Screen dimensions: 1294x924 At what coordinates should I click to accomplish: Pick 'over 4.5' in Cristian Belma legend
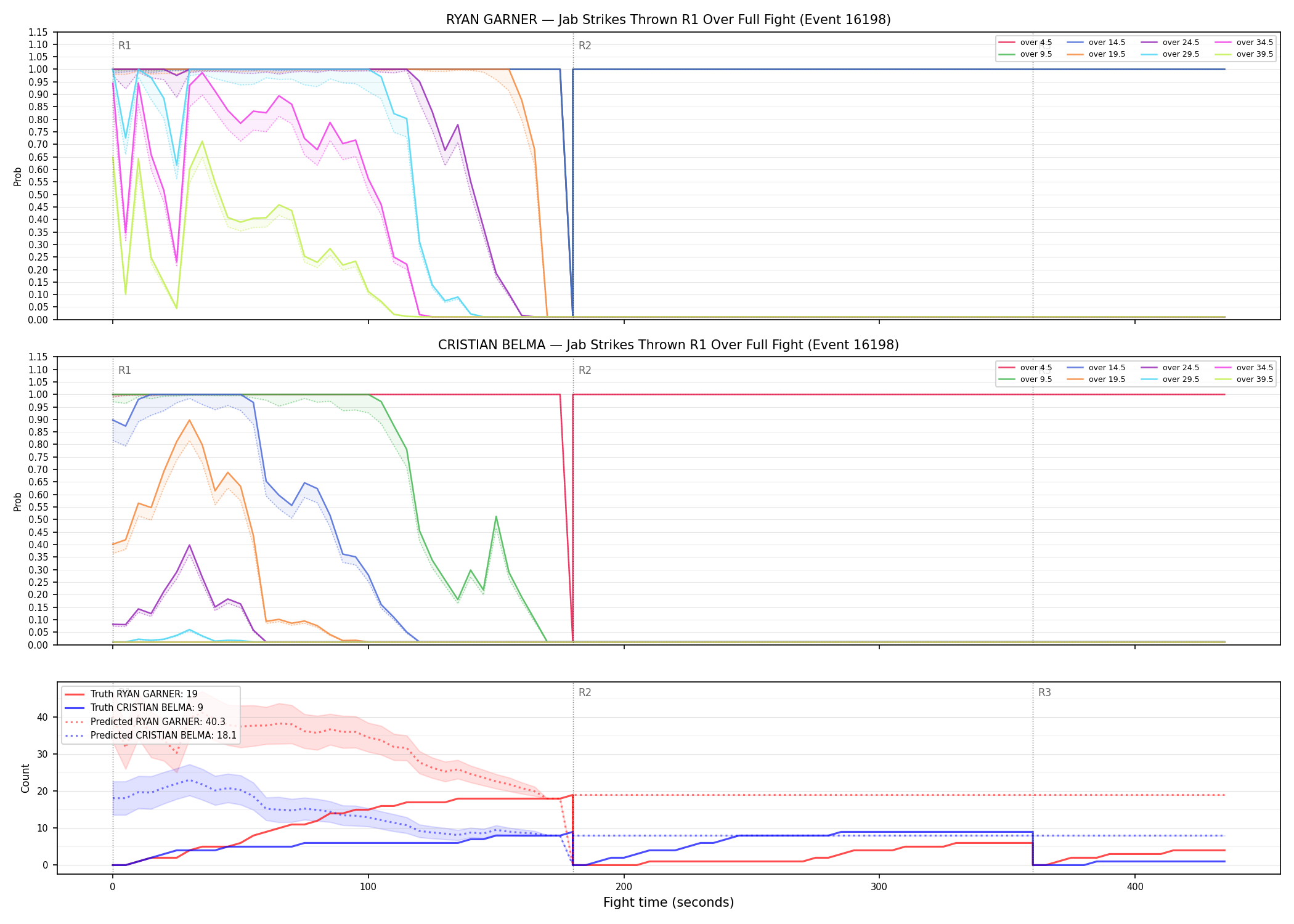click(1025, 368)
